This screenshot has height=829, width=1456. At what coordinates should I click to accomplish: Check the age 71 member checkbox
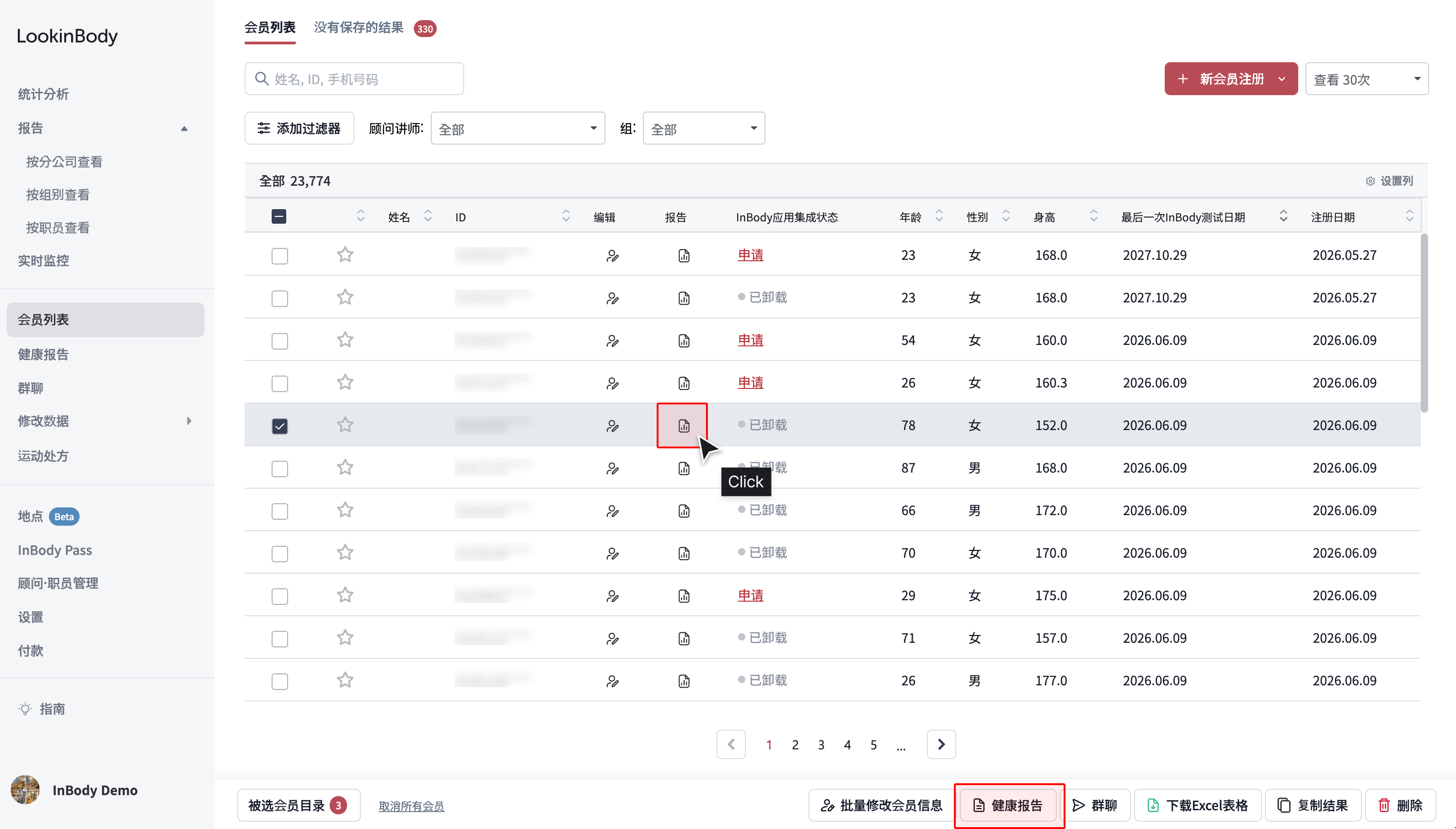click(x=279, y=639)
